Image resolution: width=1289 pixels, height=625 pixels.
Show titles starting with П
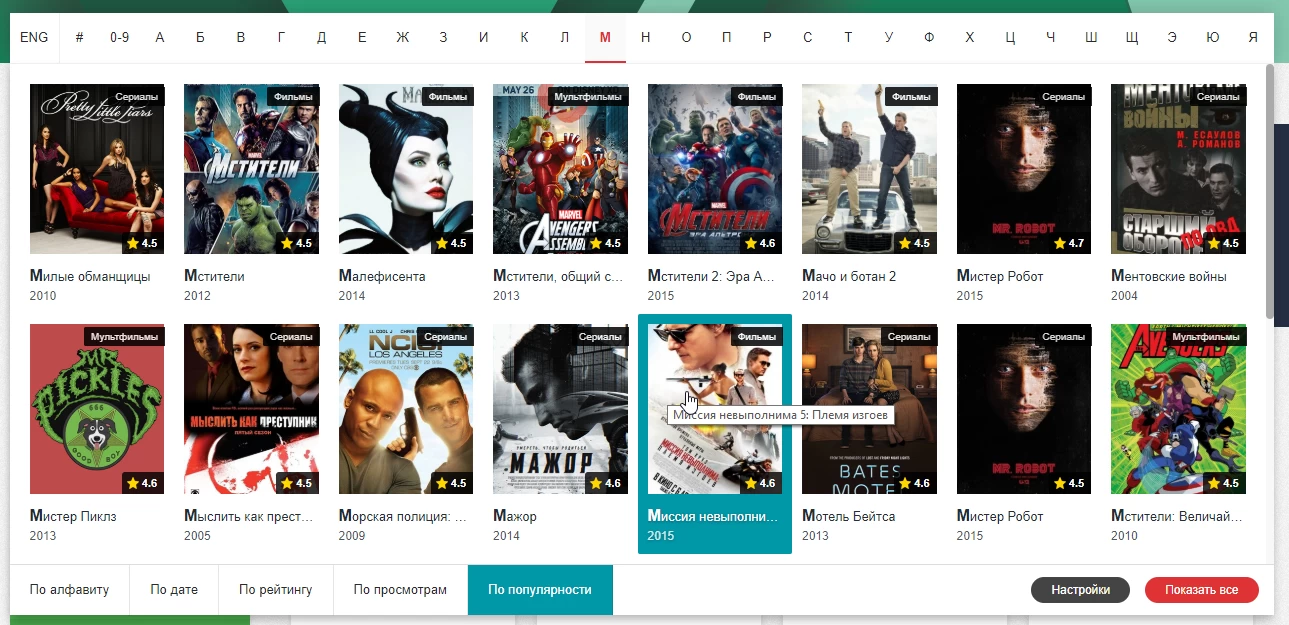(727, 38)
